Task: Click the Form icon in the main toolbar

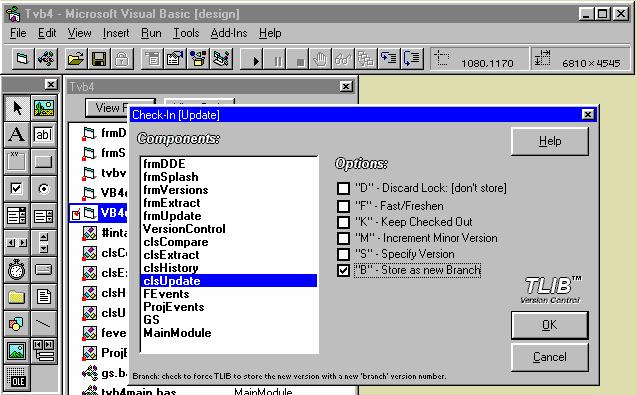Action: 22,59
